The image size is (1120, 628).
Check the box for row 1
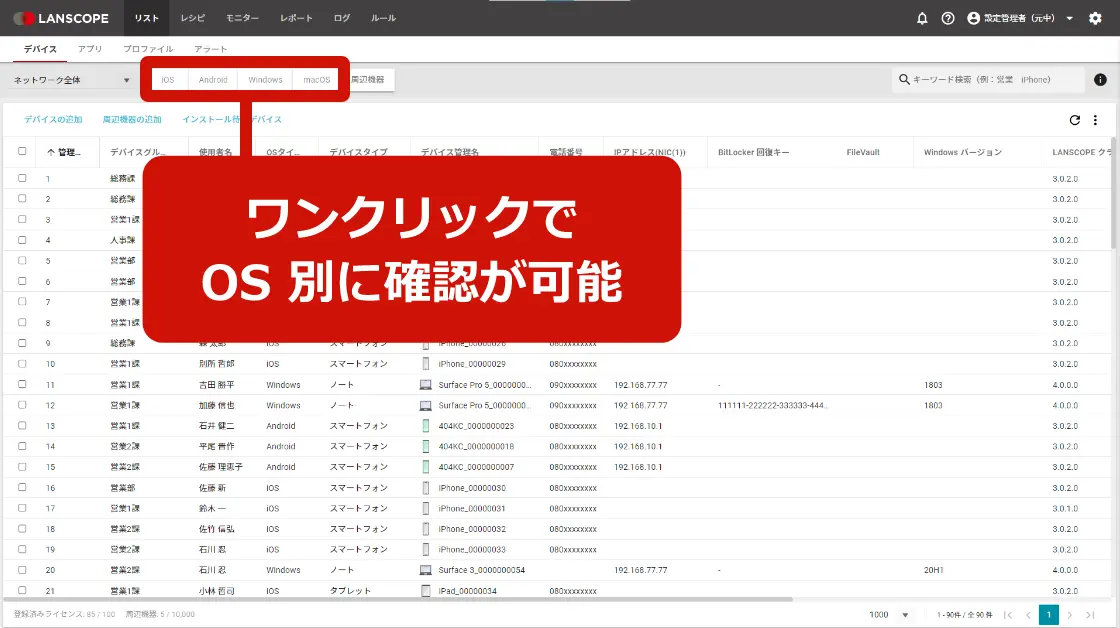[x=22, y=179]
